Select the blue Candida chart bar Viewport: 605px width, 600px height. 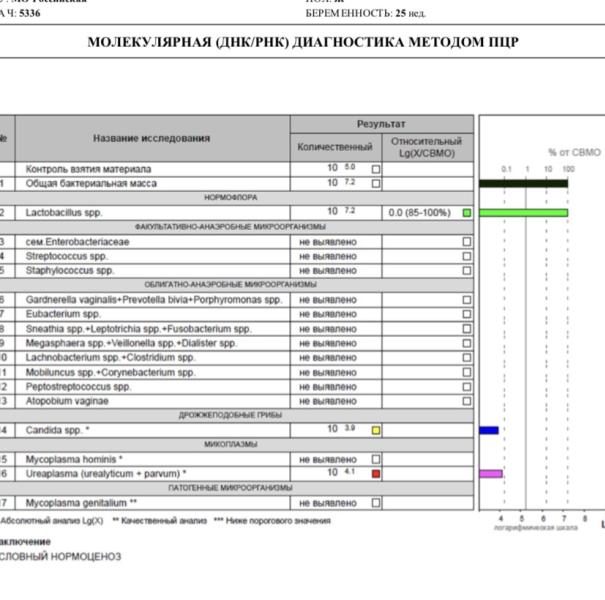489,430
